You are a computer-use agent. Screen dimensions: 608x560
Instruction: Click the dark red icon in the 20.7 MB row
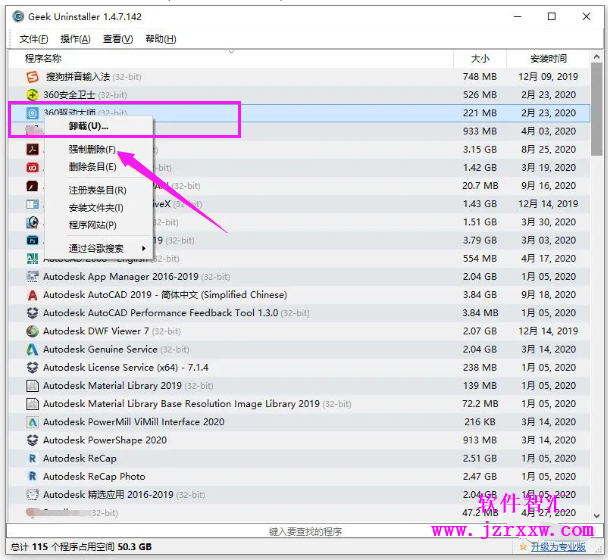pyautogui.click(x=32, y=186)
